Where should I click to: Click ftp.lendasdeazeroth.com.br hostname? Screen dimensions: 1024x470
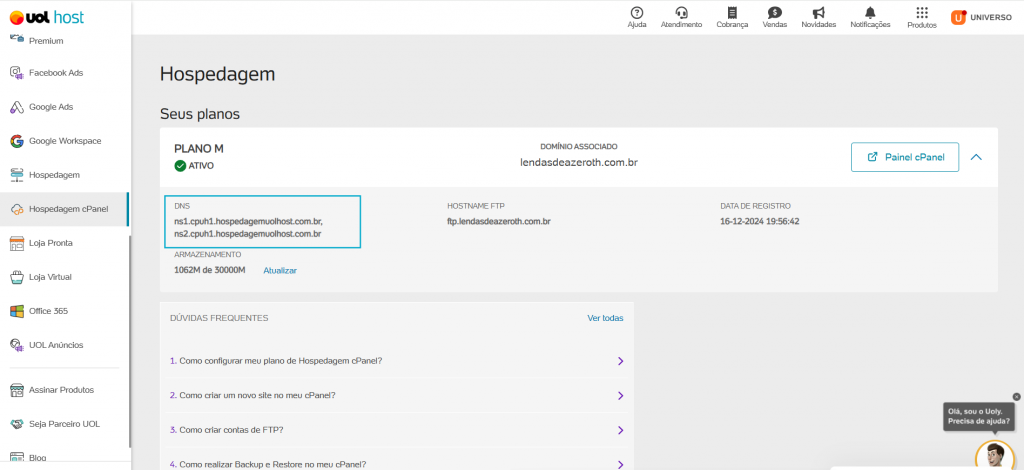[499, 221]
